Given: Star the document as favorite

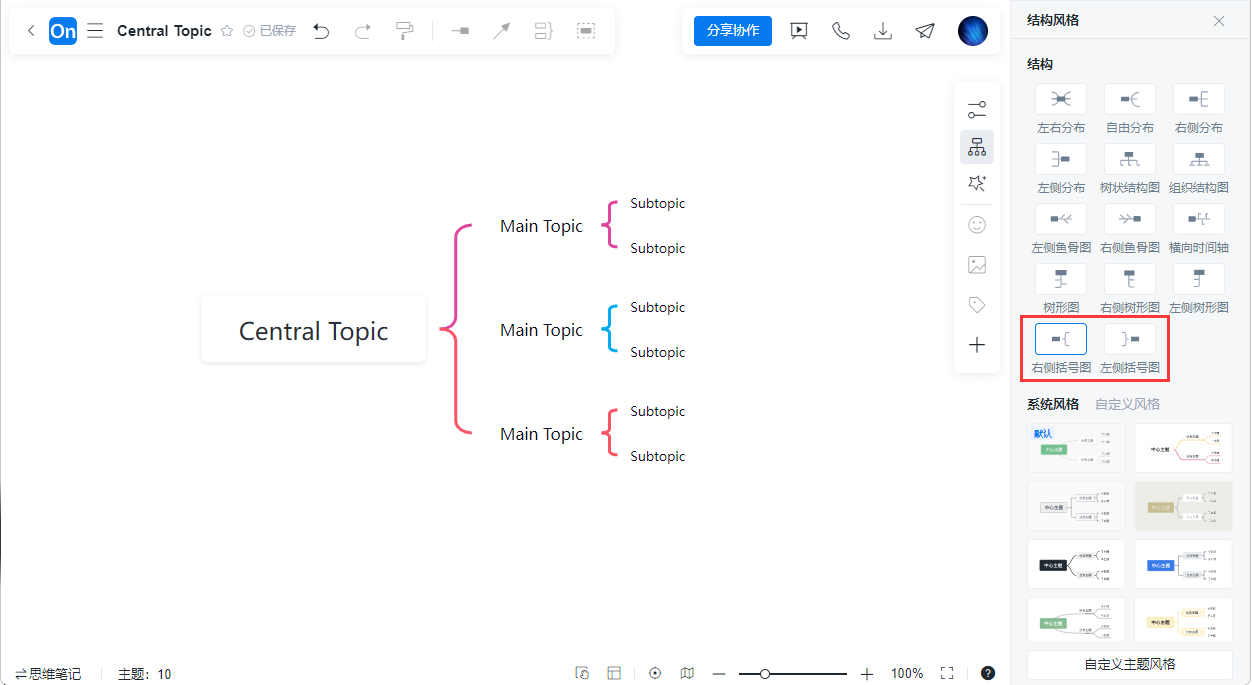Looking at the screenshot, I should pyautogui.click(x=227, y=31).
